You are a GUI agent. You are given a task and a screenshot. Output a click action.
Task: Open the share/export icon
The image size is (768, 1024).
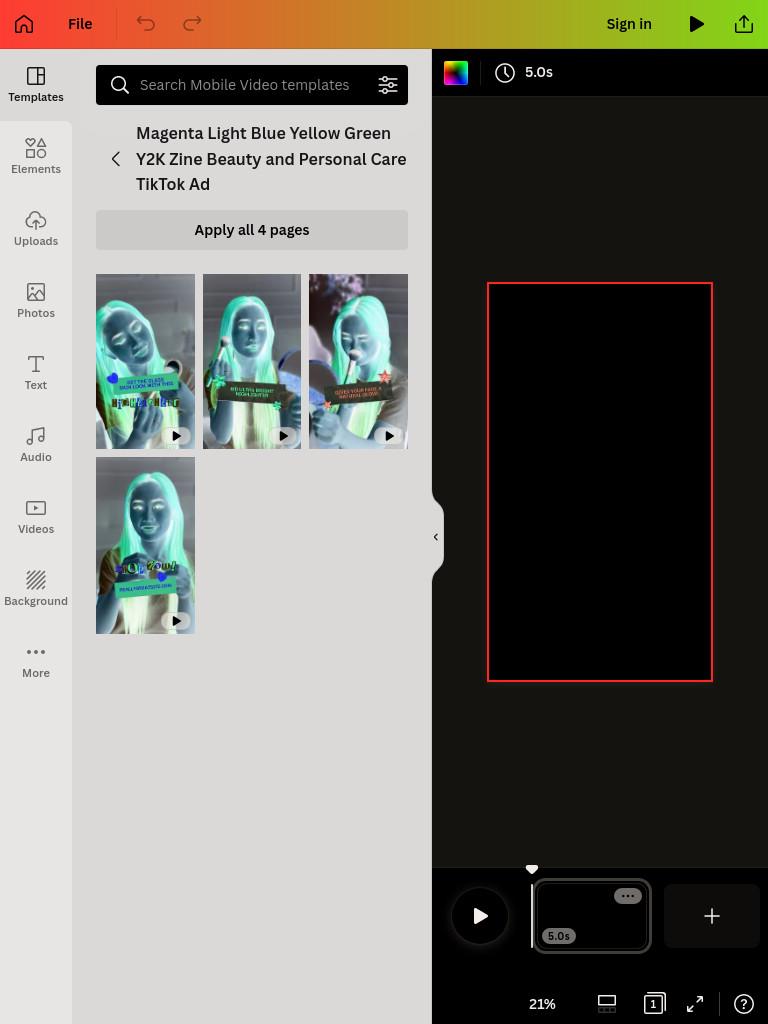(x=744, y=24)
